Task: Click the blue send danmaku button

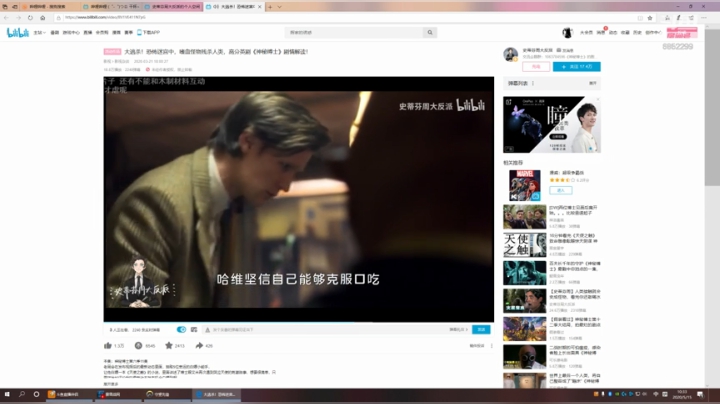Action: click(x=481, y=330)
